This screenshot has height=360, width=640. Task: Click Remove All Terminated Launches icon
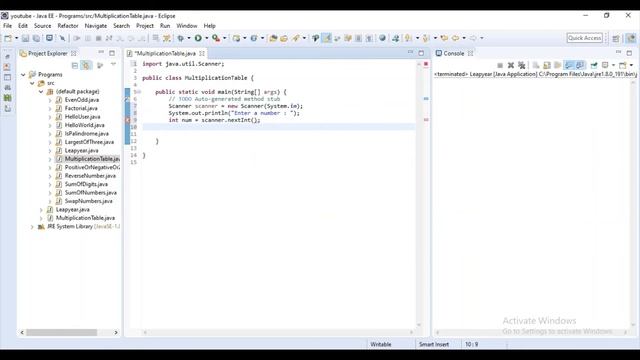(x=521, y=65)
